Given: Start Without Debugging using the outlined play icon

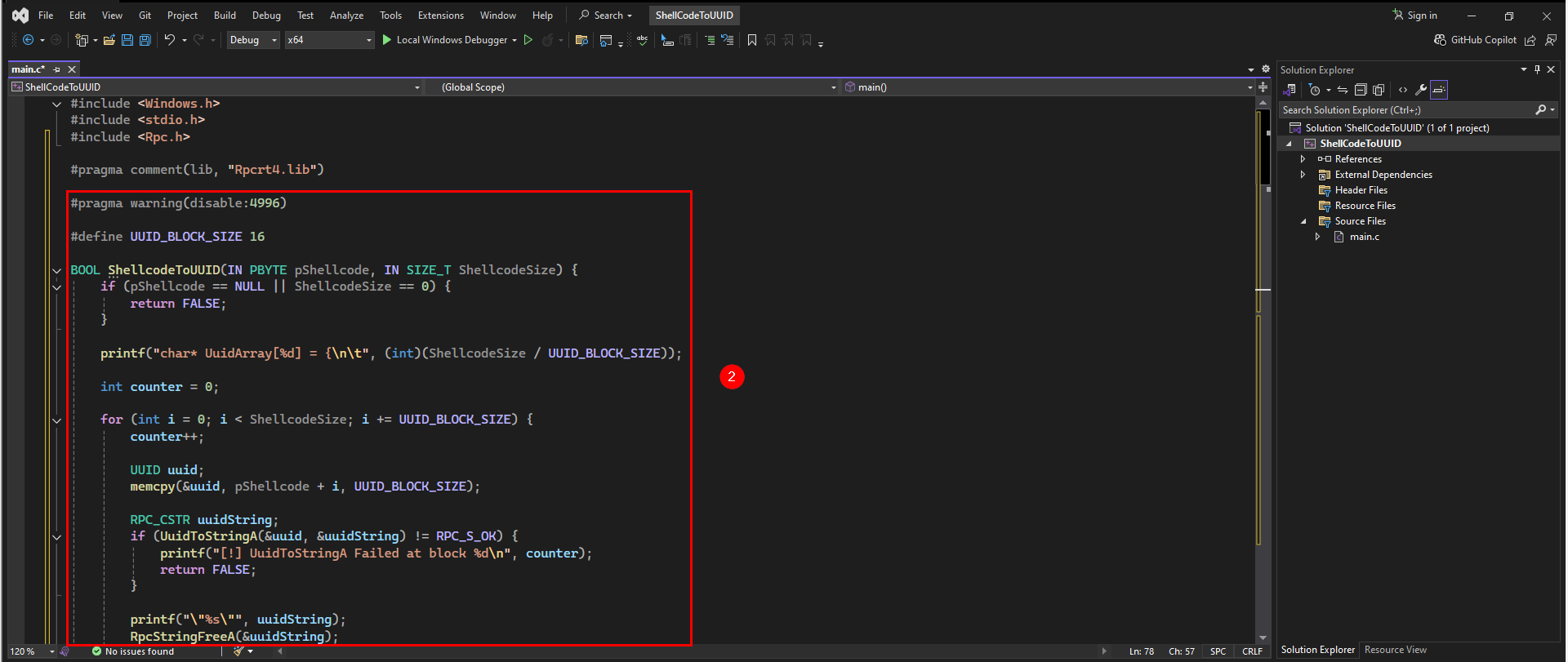Looking at the screenshot, I should coord(528,40).
